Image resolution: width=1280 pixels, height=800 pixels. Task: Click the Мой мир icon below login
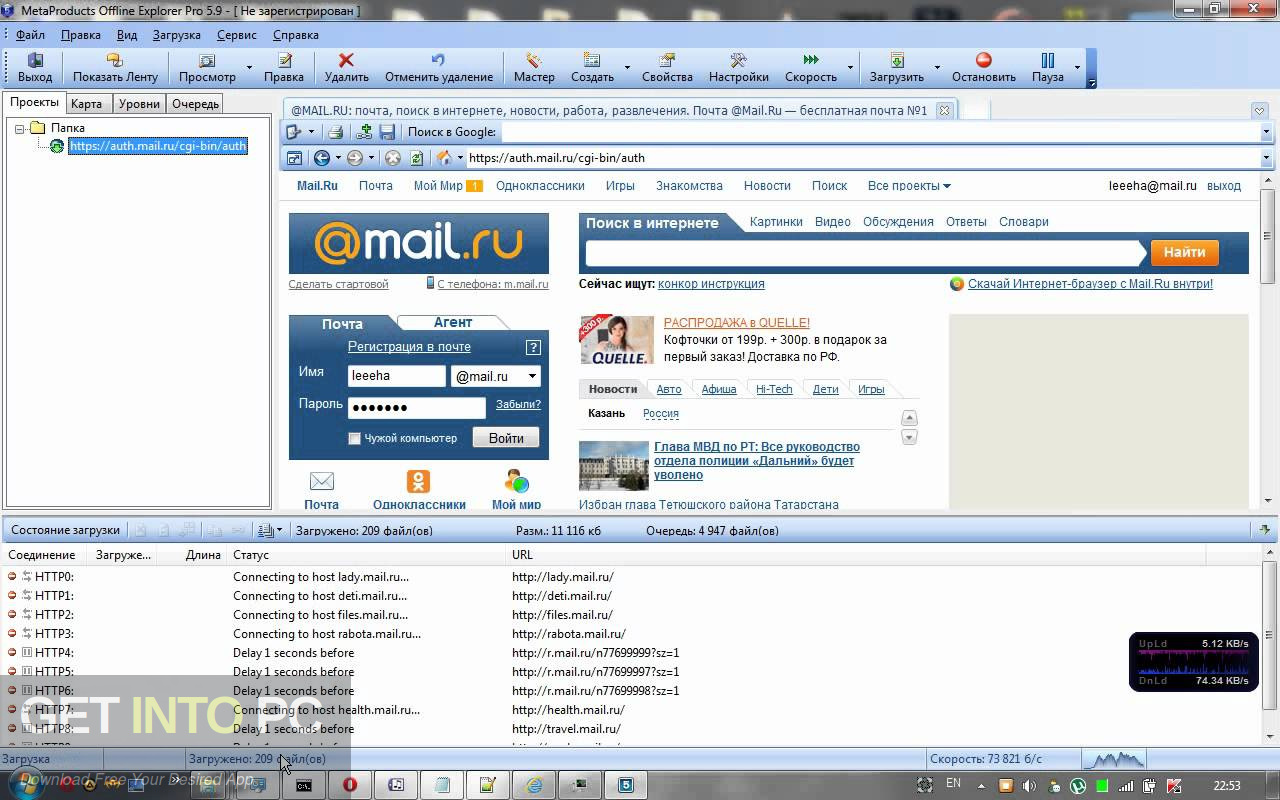click(x=516, y=481)
